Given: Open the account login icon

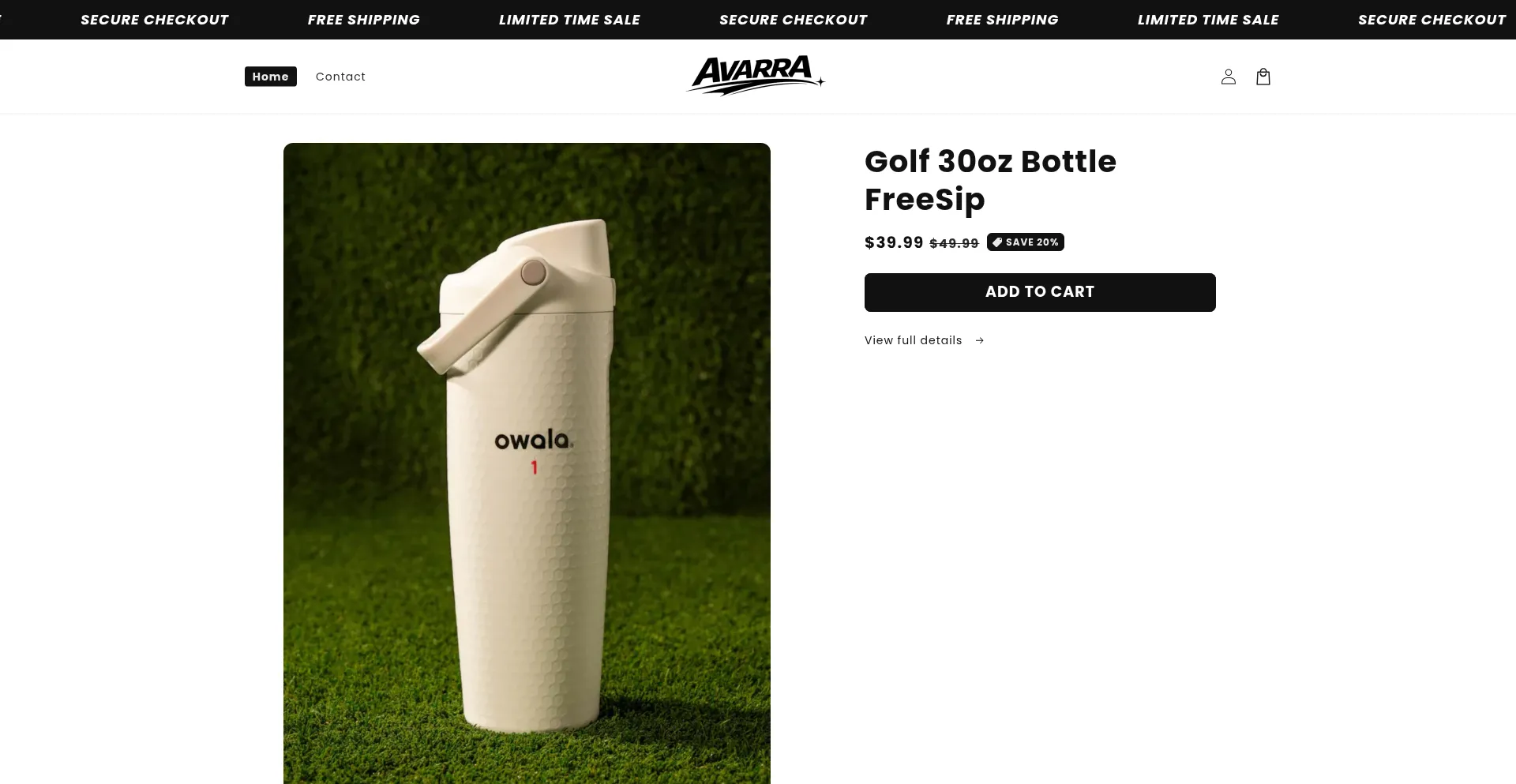Looking at the screenshot, I should click(x=1228, y=77).
